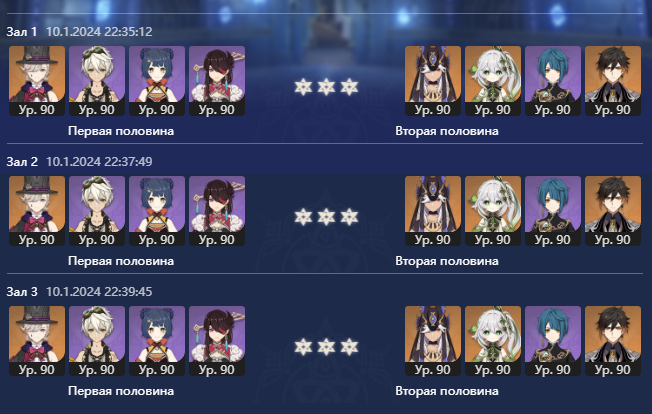Click Zhongli portrait in Зал 2
The width and height of the screenshot is (652, 414).
click(613, 211)
